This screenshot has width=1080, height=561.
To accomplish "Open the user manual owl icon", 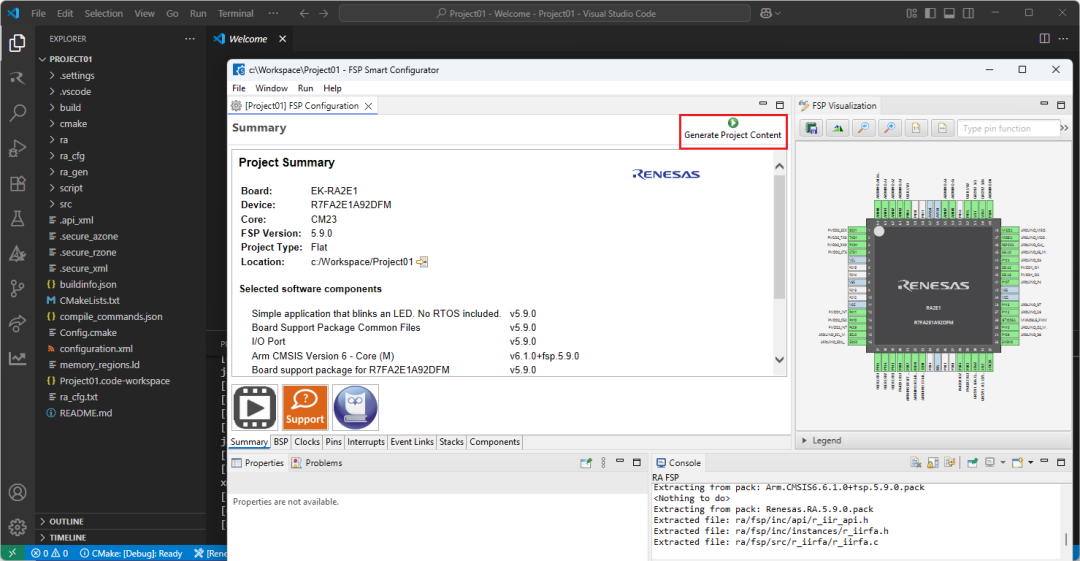I will point(355,408).
